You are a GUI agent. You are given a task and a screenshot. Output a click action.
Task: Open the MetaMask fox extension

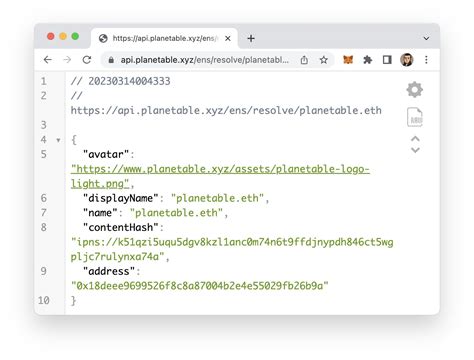(x=348, y=60)
